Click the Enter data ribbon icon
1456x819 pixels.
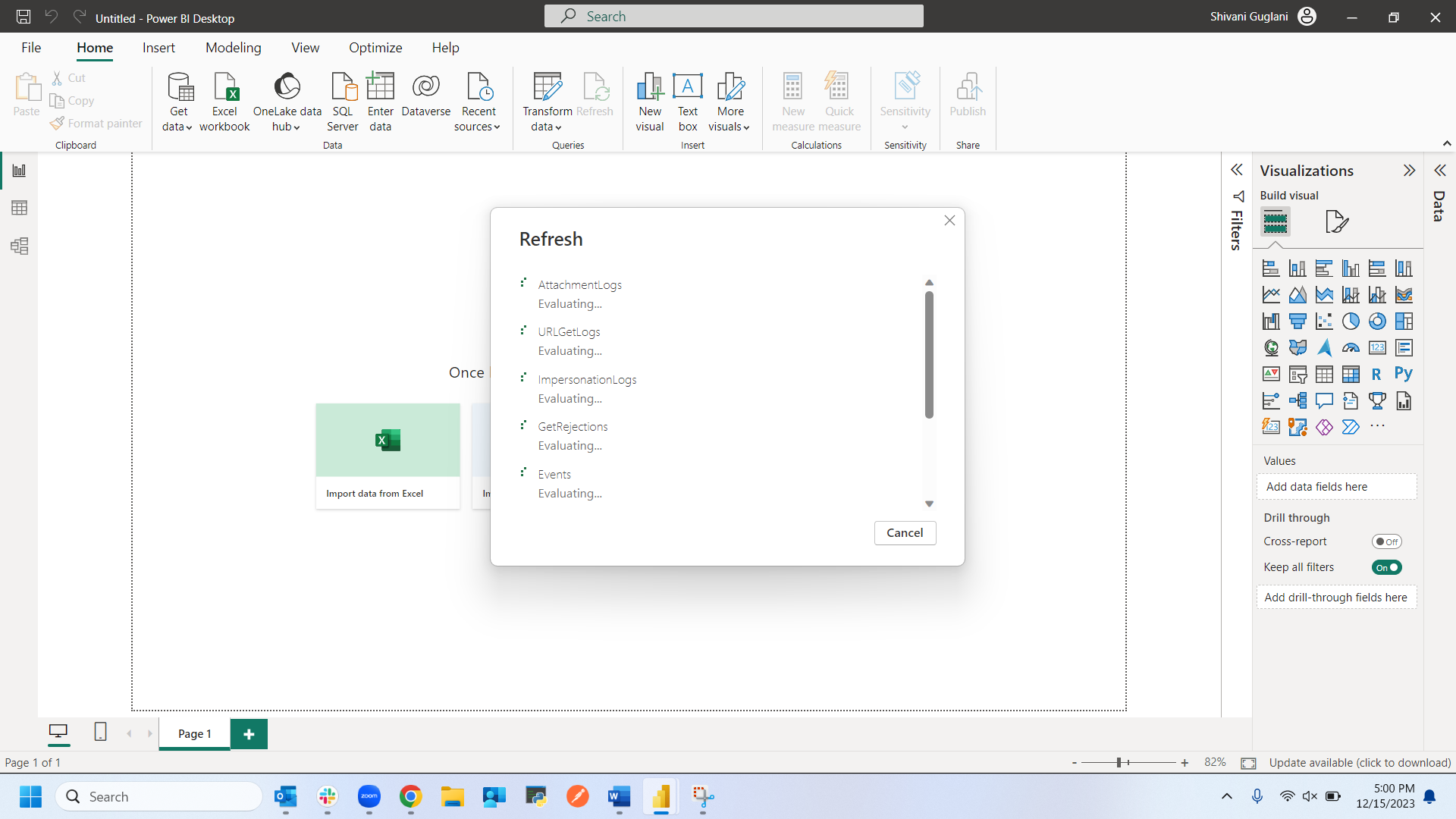click(380, 102)
